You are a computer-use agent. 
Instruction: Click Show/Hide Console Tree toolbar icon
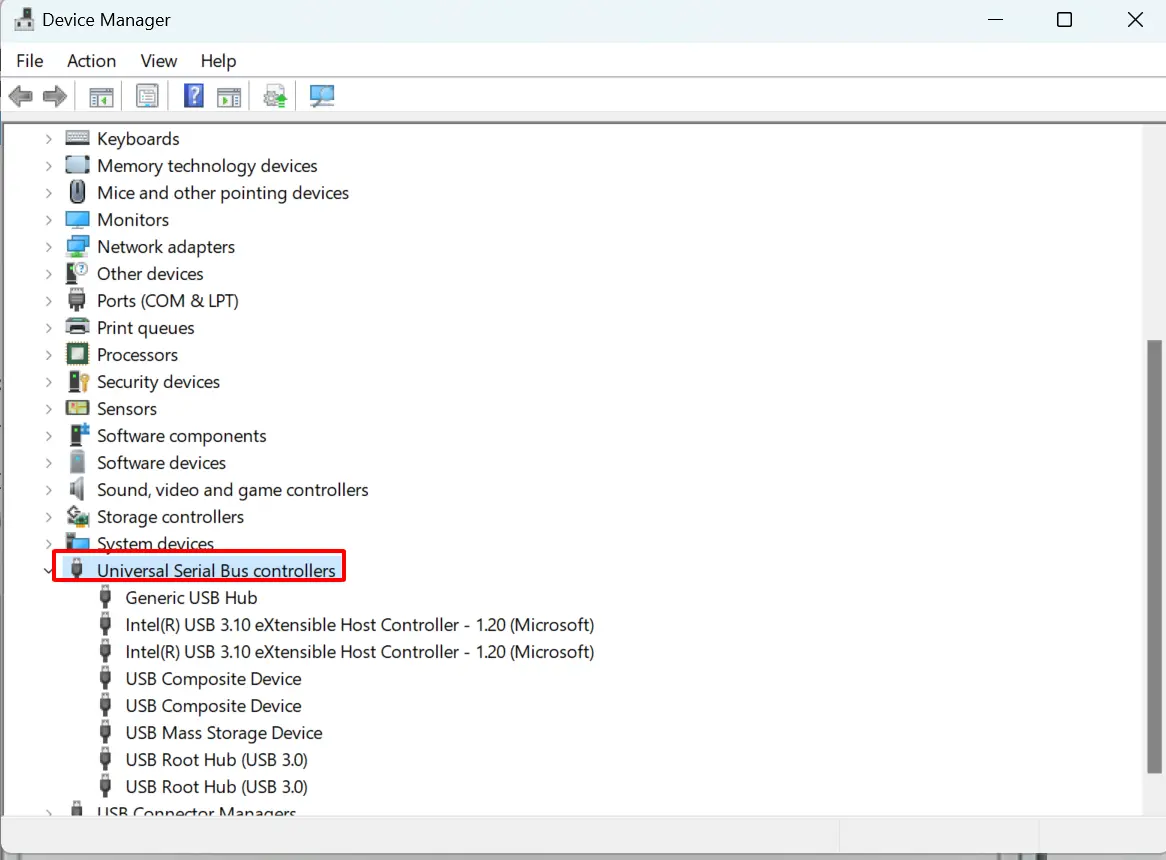click(x=101, y=97)
